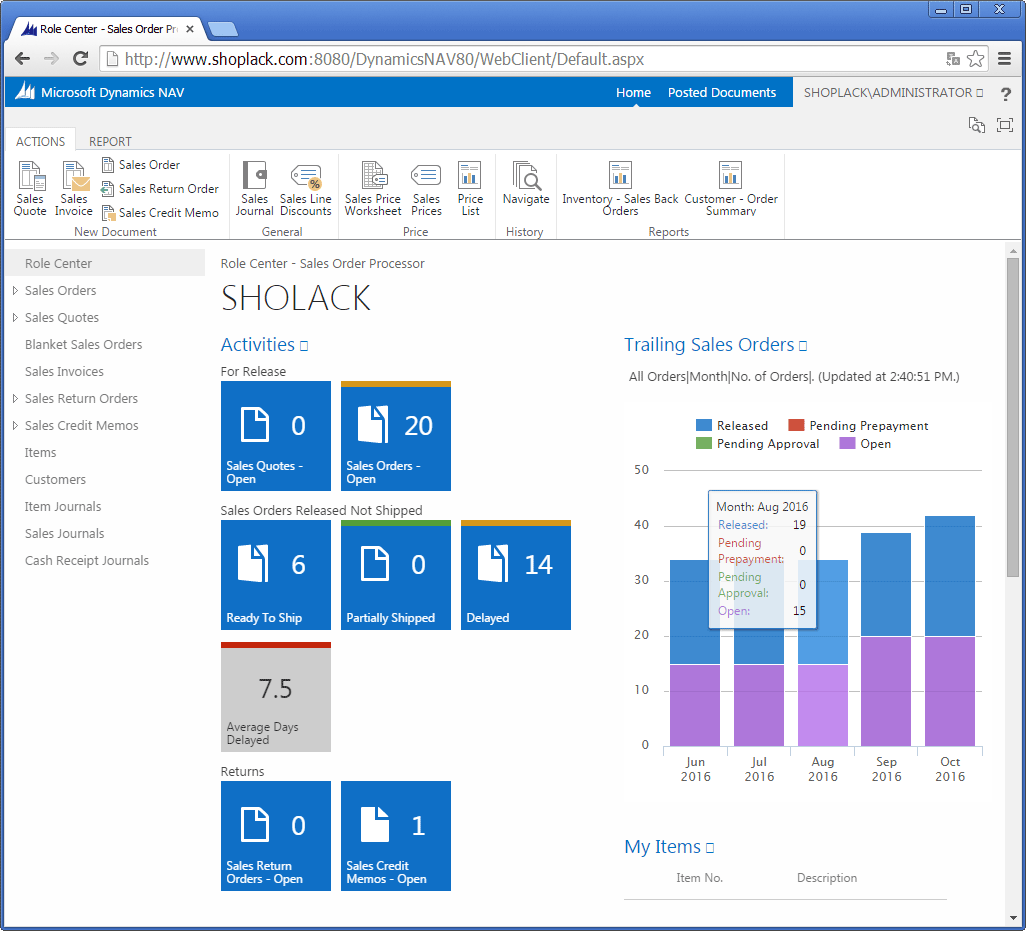Viewport: 1026px width, 931px height.
Task: Run Inventory - Sales Back Orders report
Action: tap(620, 188)
